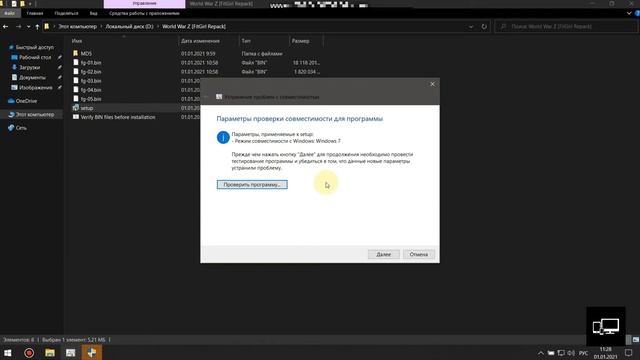Select the MD5 folder
The image size is (640, 360).
[x=86, y=53]
